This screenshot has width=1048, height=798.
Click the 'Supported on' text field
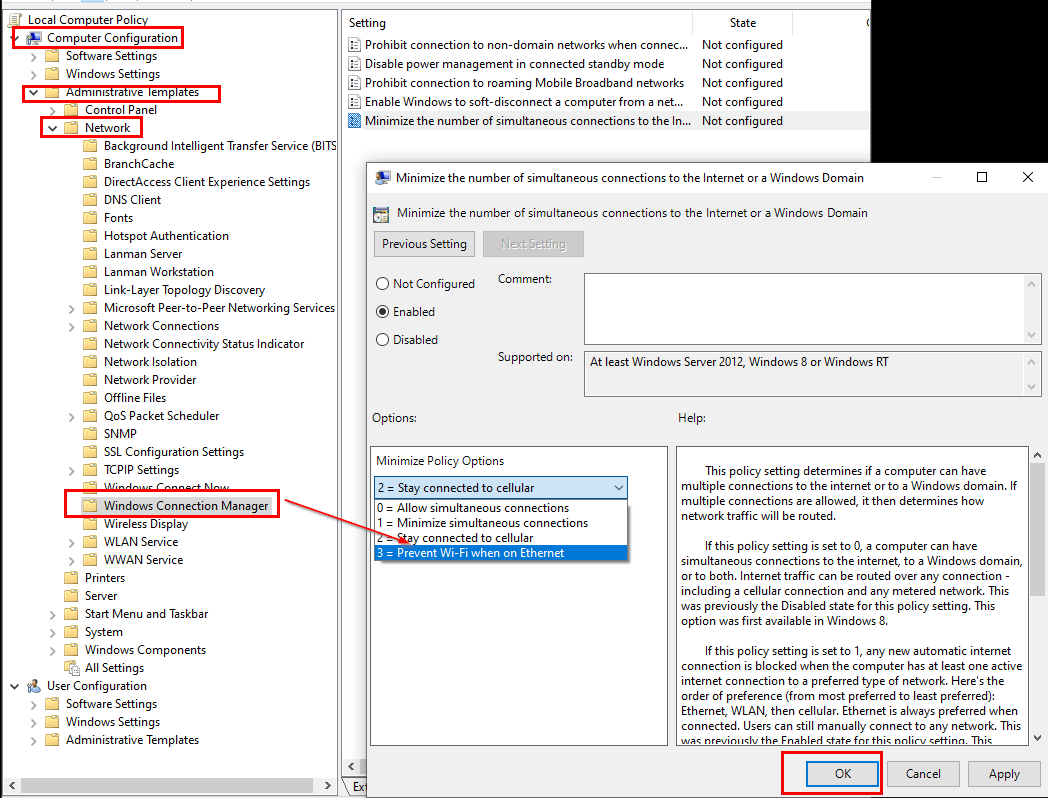[x=805, y=374]
